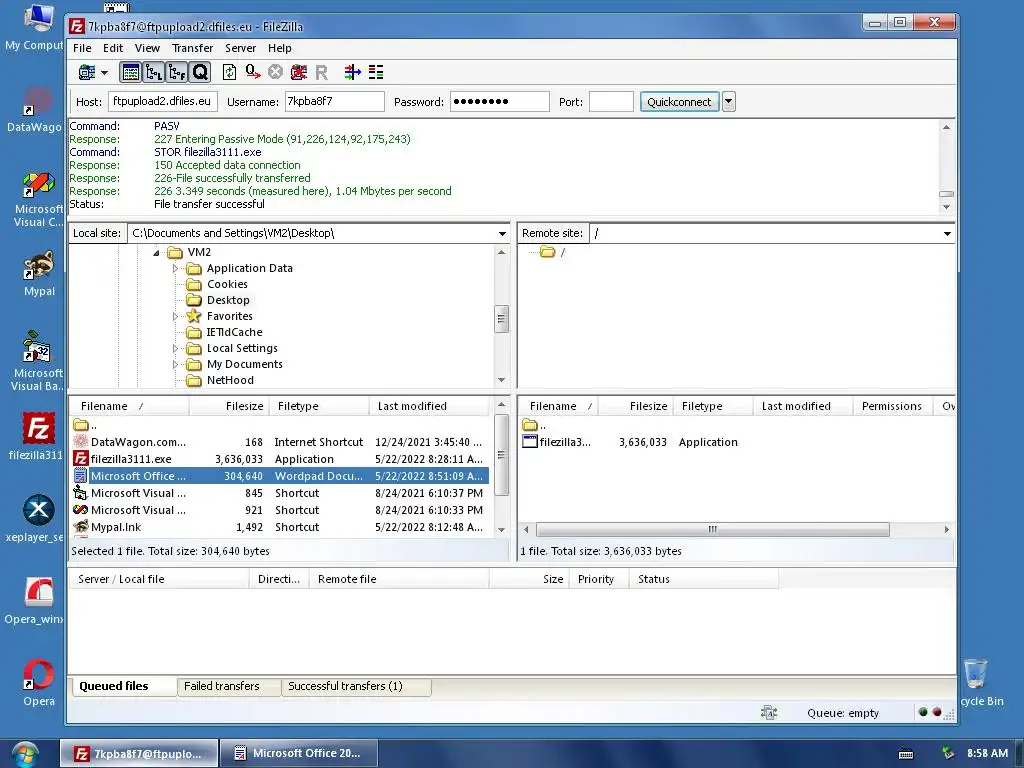Screen dimensions: 1024x768
Task: Open the Edit menu
Action: pos(112,48)
